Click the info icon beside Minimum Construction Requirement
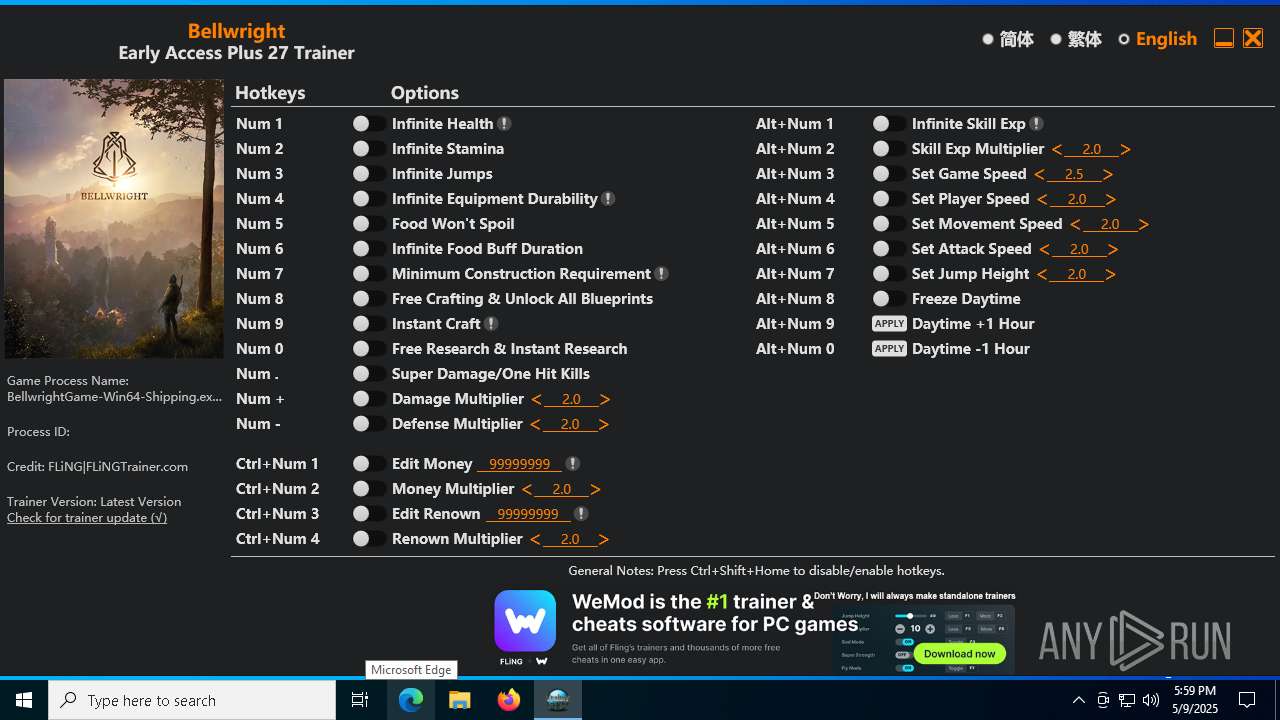Viewport: 1280px width, 720px height. (x=661, y=274)
